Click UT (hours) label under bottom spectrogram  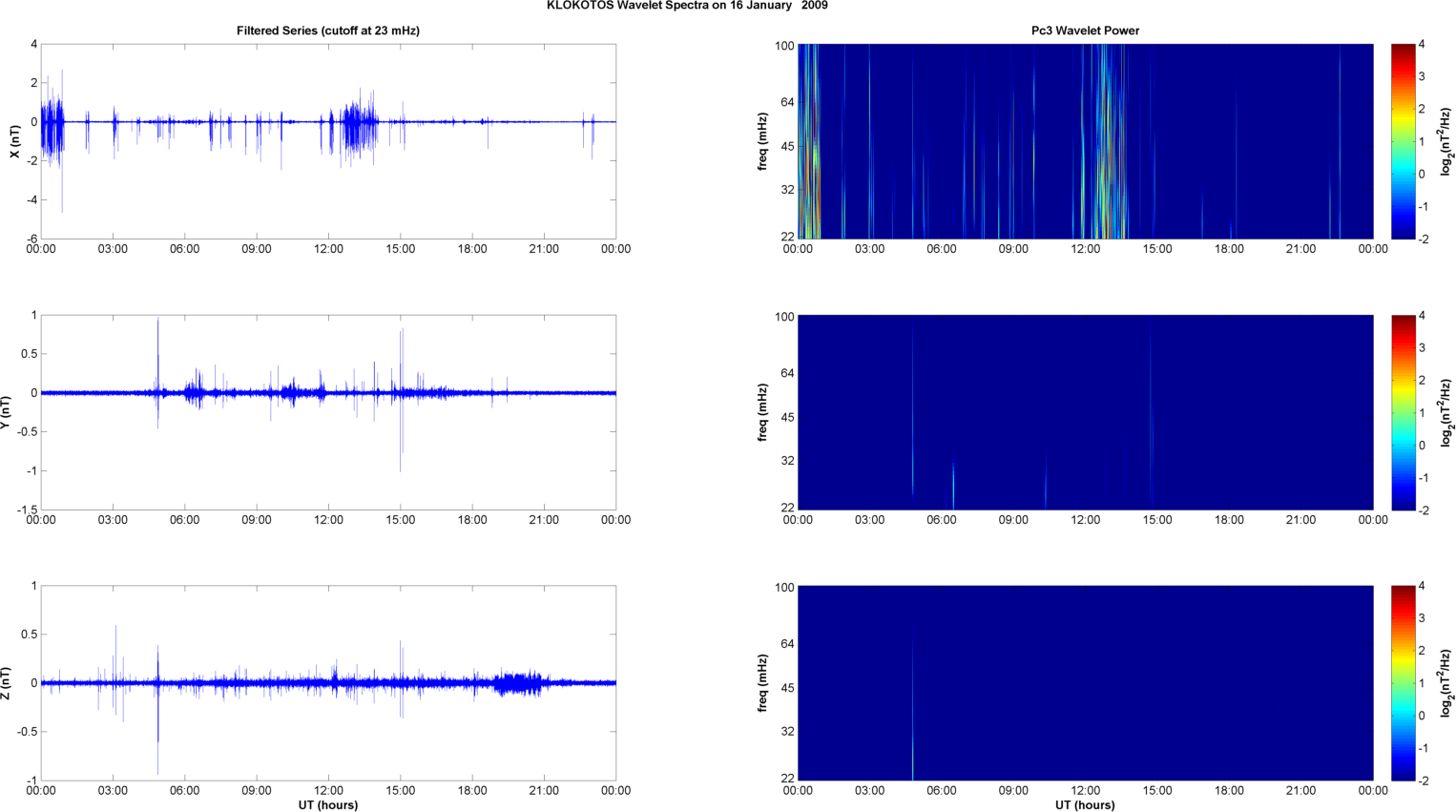tap(1085, 804)
